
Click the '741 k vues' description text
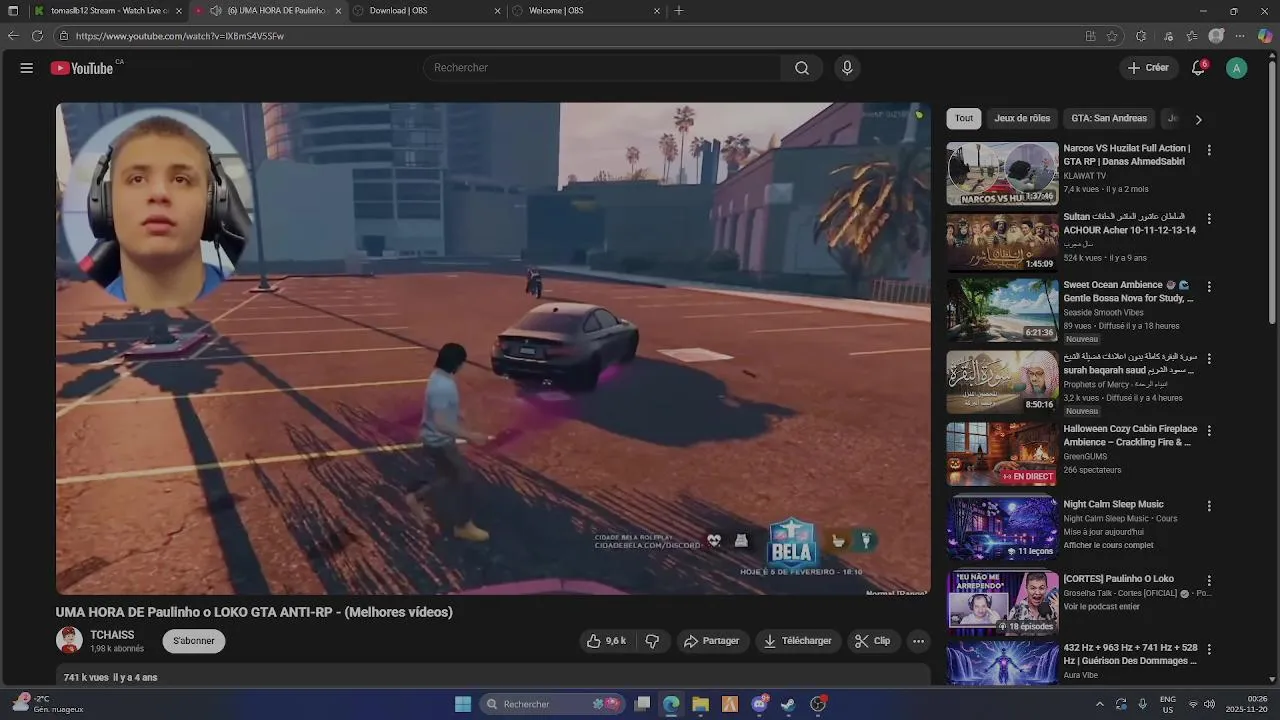pyautogui.click(x=110, y=677)
